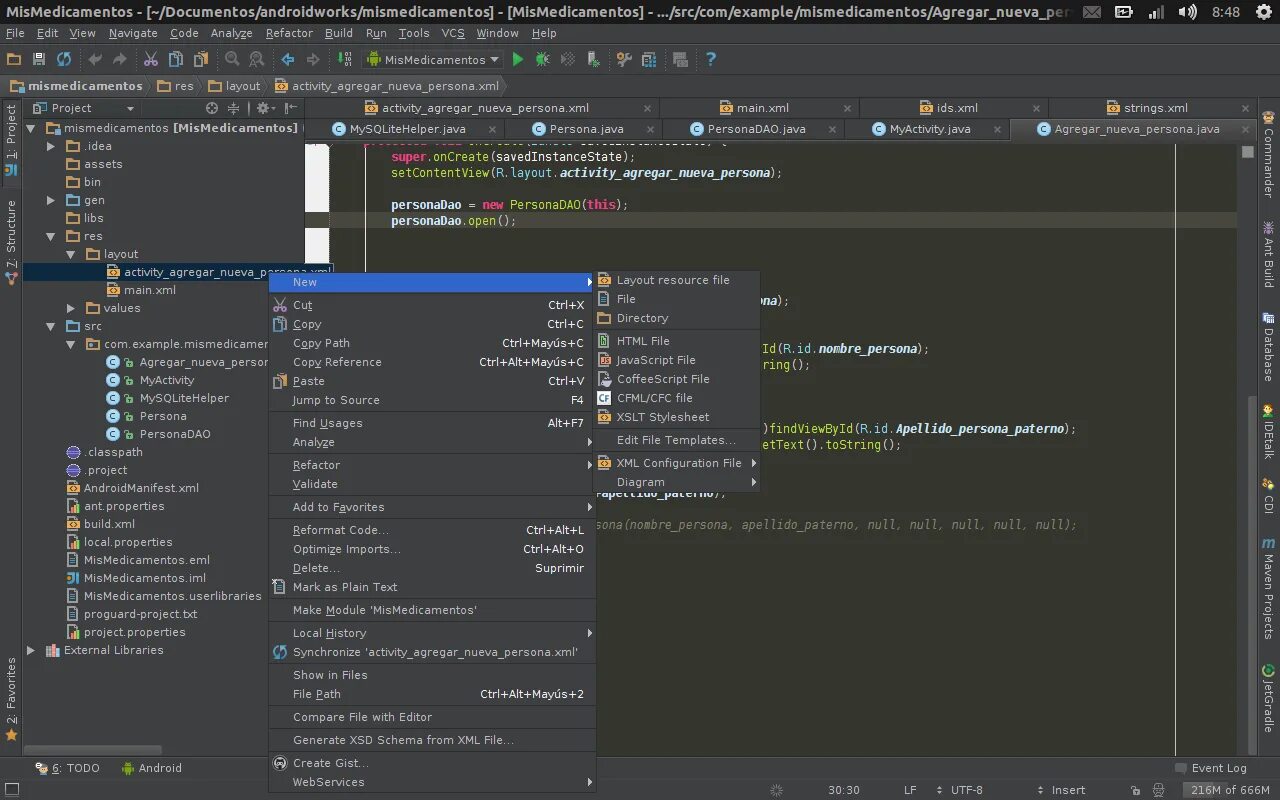This screenshot has width=1280, height=800.
Task: Collapse the mismedicamentos root node
Action: 31,128
